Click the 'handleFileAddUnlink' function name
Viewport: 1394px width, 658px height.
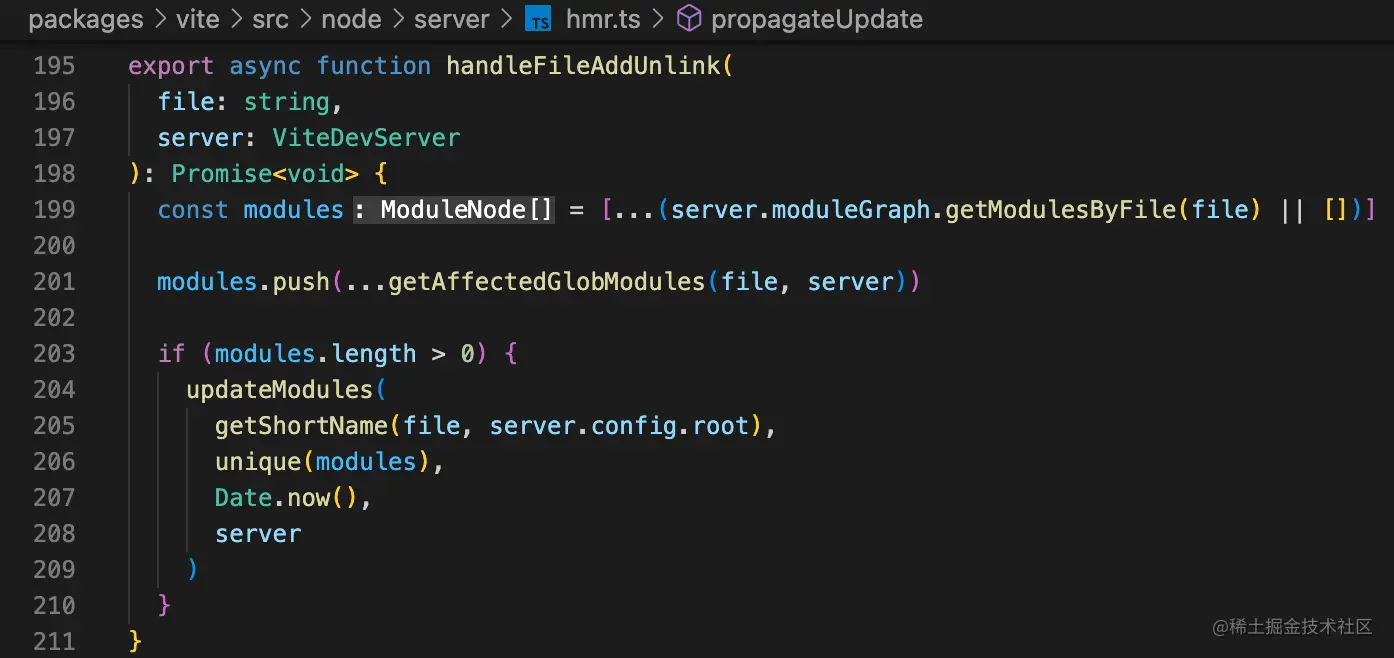point(583,66)
